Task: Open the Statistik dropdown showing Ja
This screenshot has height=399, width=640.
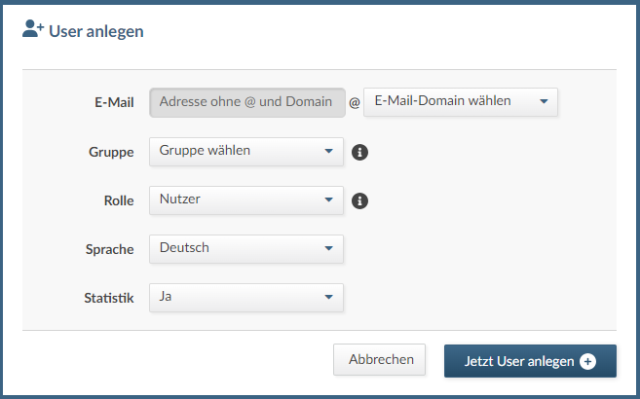Action: pos(246,298)
